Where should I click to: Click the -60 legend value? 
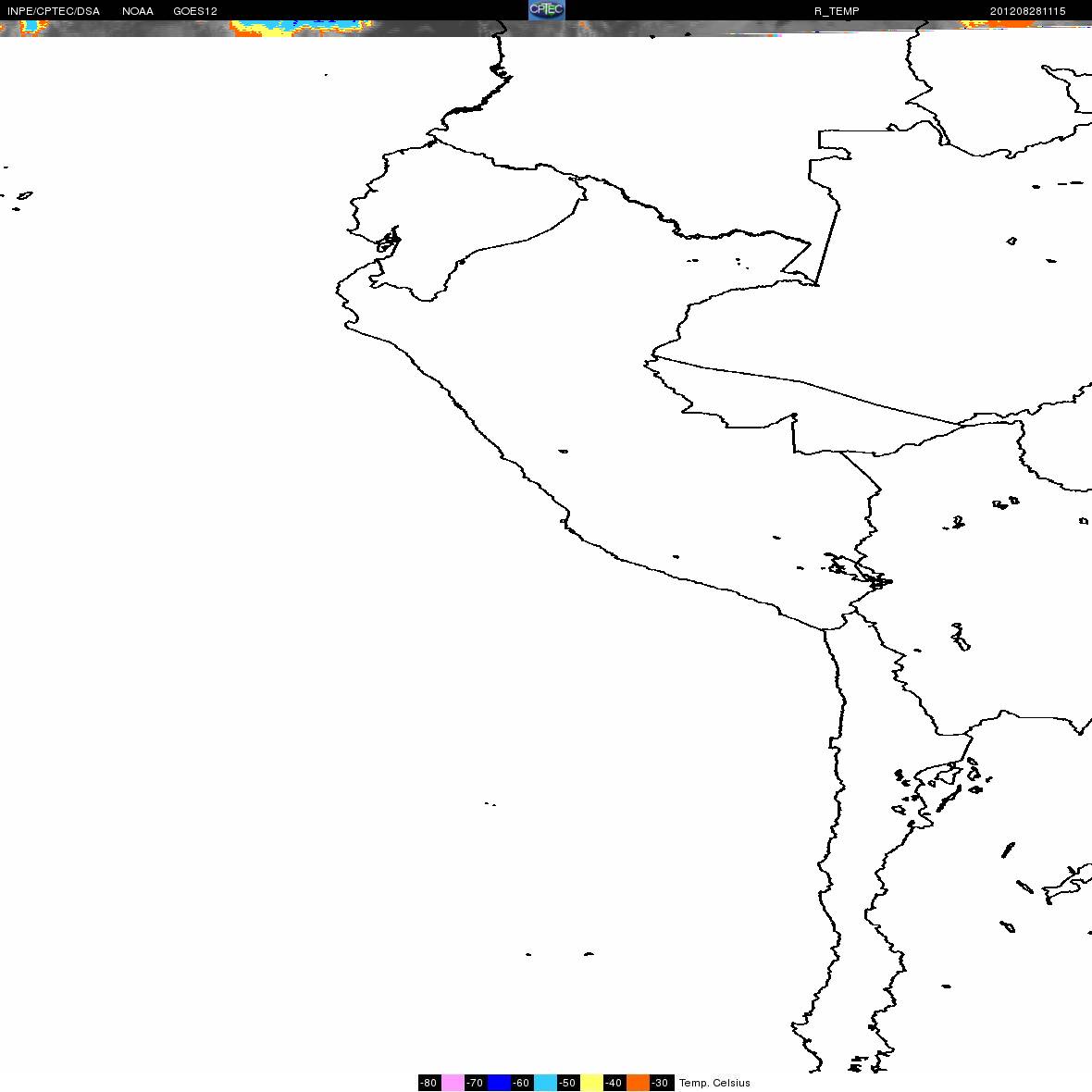(522, 1082)
